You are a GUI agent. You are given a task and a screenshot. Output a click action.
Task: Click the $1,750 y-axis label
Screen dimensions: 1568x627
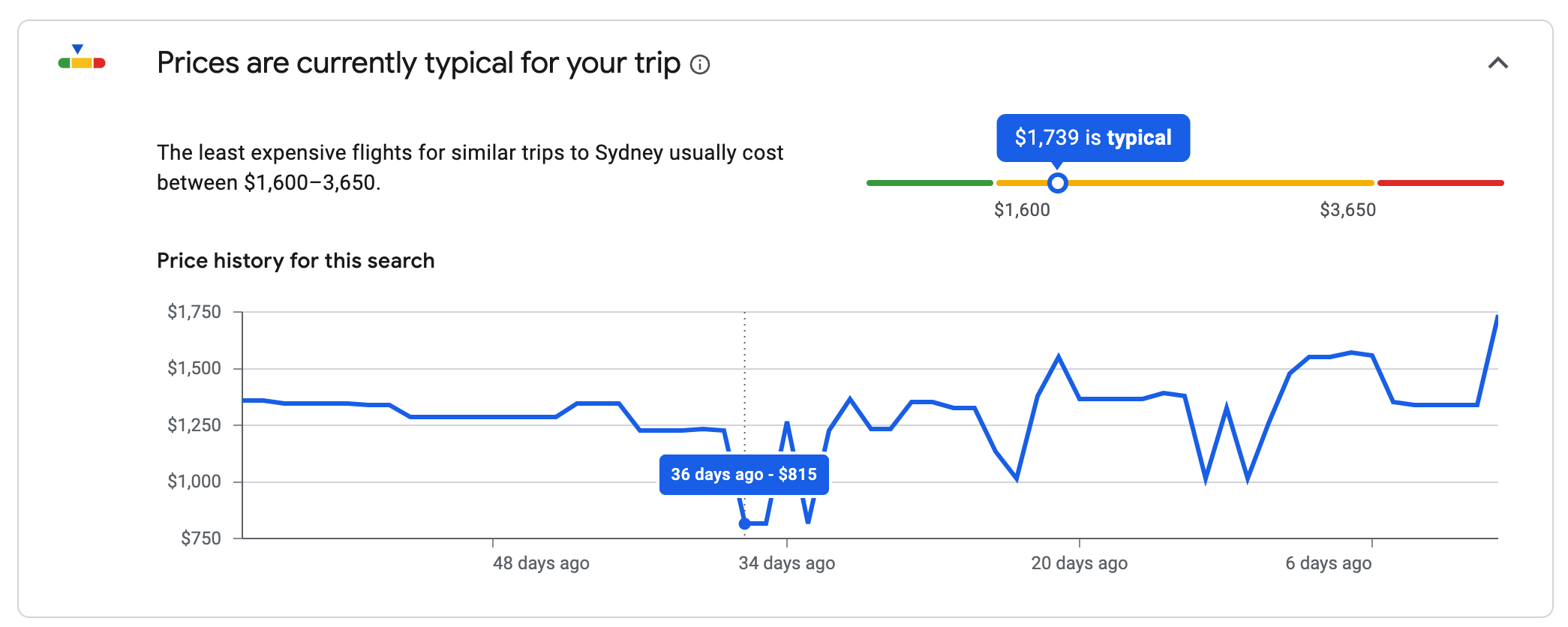pyautogui.click(x=194, y=312)
